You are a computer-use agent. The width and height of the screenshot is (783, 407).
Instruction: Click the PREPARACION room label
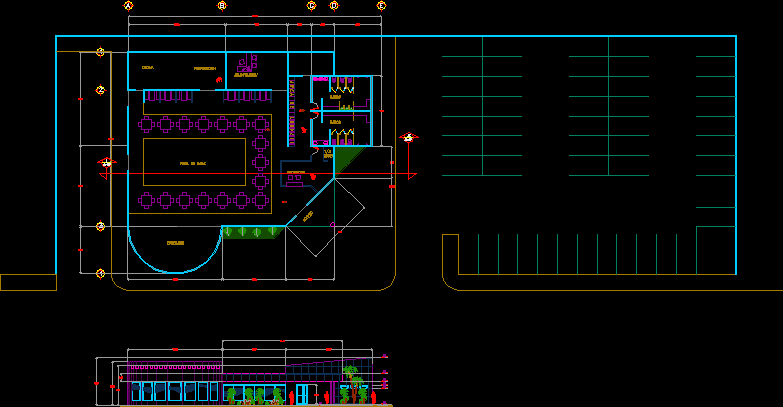(205, 68)
